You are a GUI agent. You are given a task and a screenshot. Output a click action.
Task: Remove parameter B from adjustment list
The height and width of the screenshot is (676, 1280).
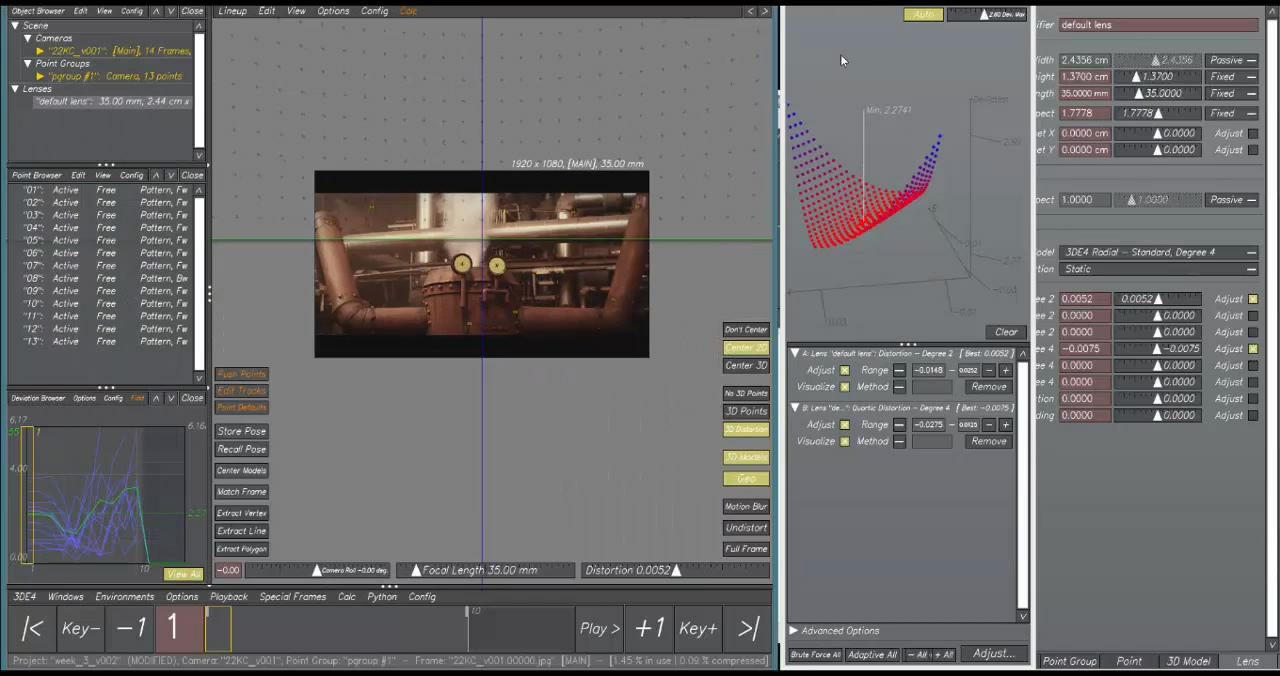coord(988,441)
